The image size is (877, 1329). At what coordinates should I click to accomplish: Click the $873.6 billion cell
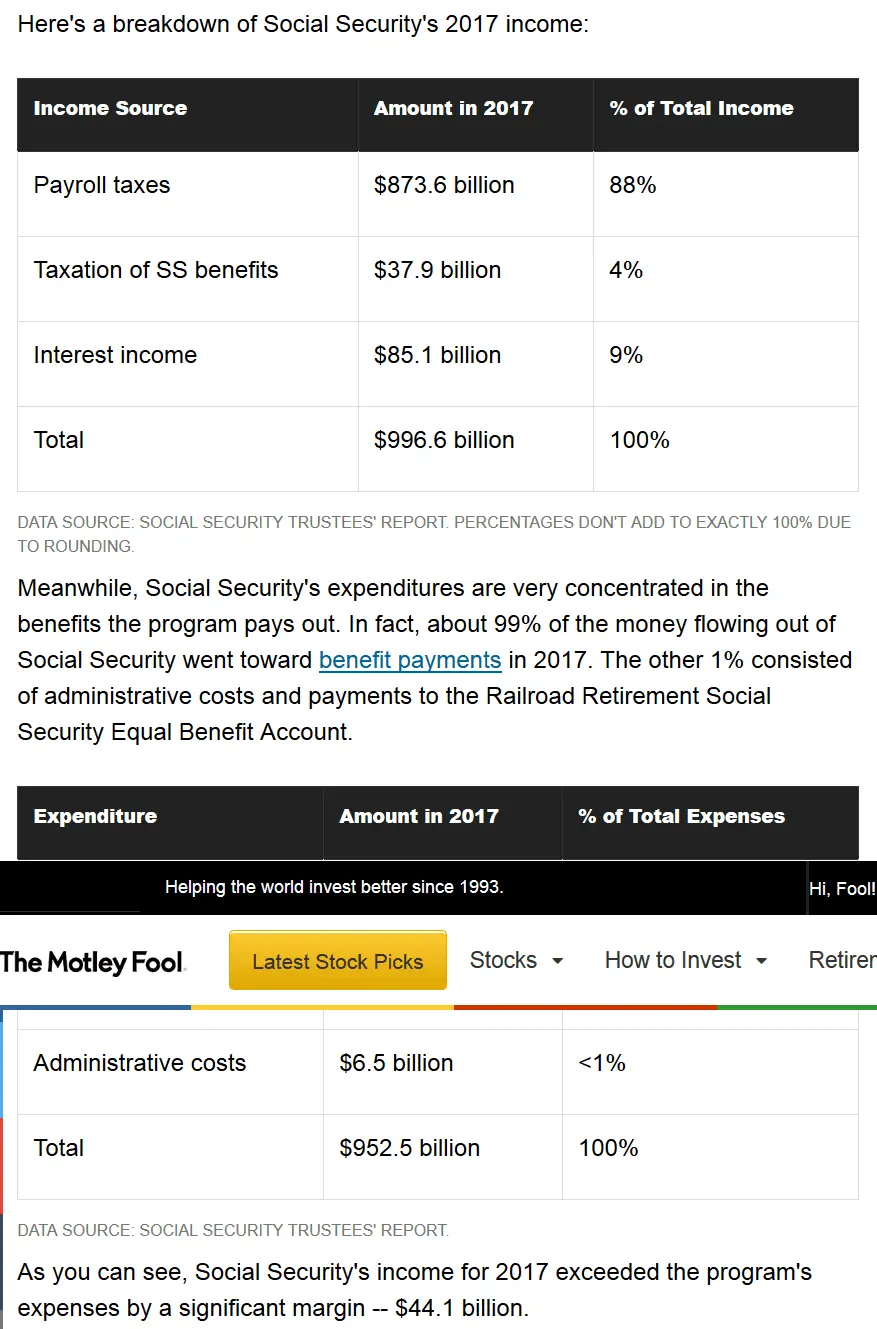pos(444,185)
